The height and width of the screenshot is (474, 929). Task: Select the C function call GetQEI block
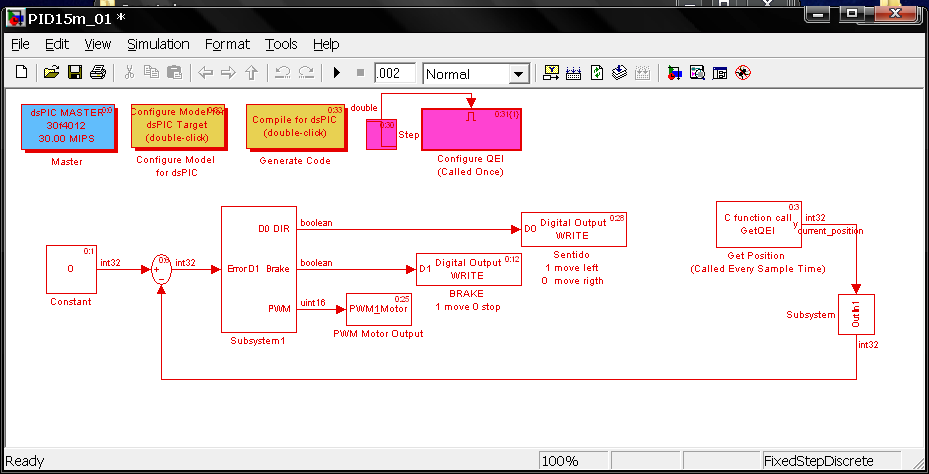click(759, 224)
